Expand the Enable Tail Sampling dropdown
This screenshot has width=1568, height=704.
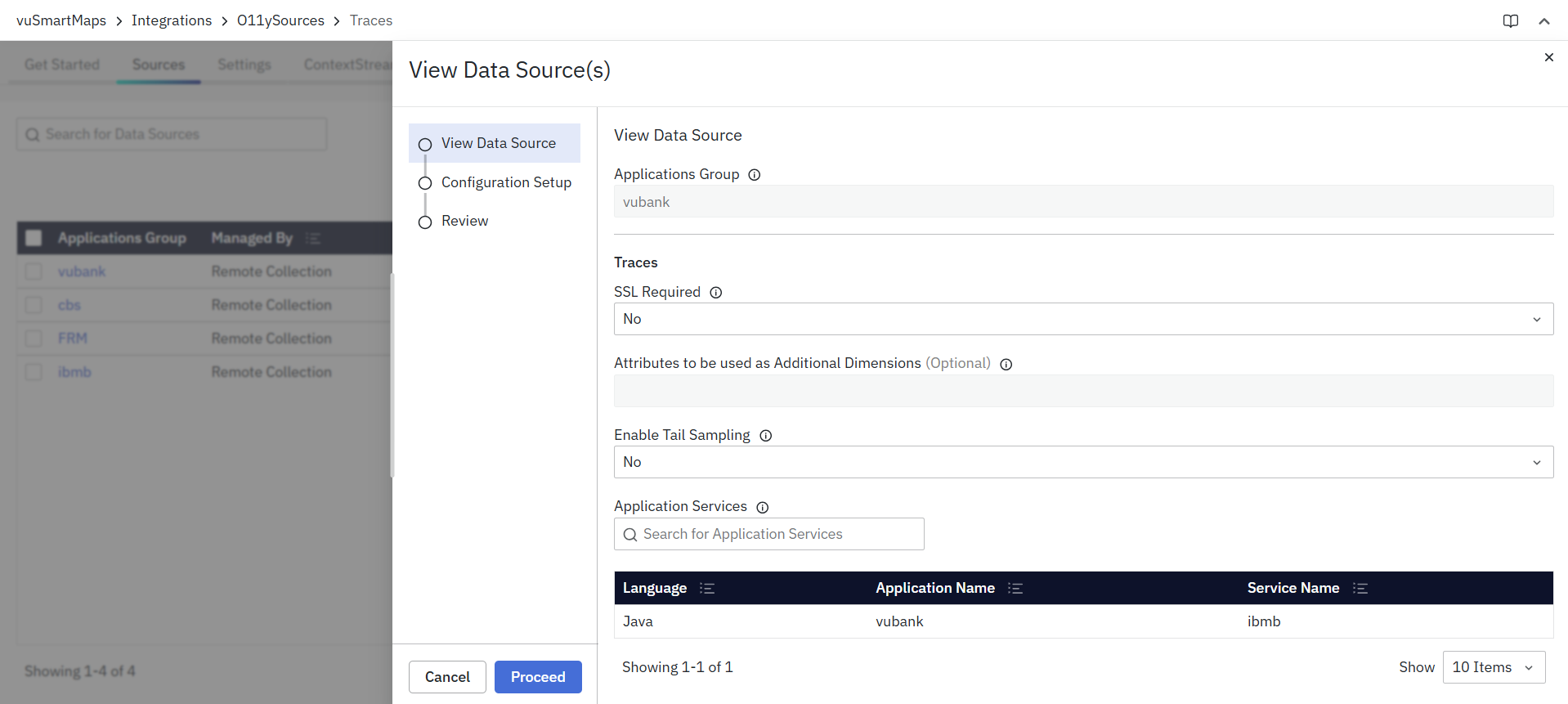click(1083, 462)
